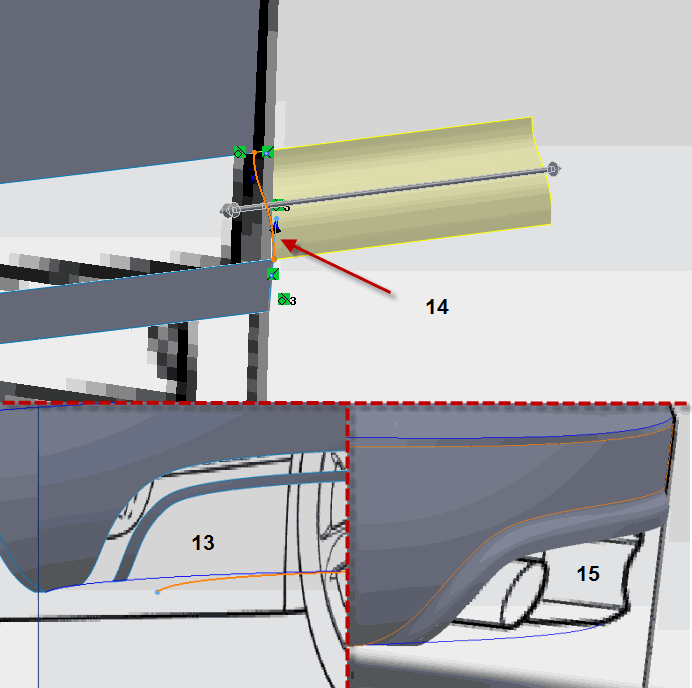Screen dimensions: 692x688
Task: Click the label number 14
Action: [x=437, y=307]
